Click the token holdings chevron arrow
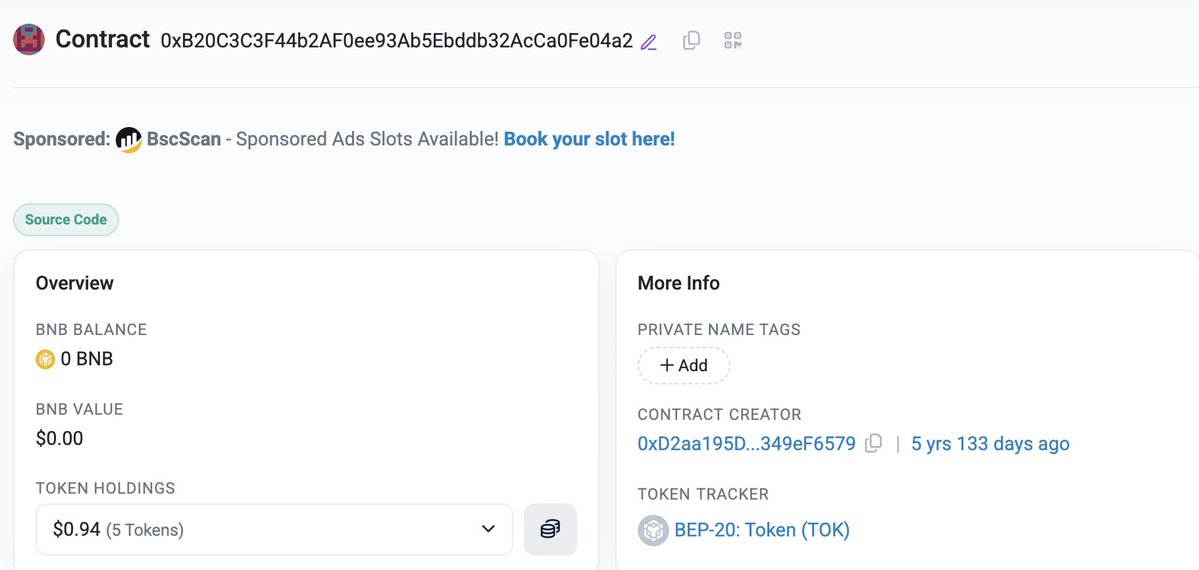The height and width of the screenshot is (570, 1199). click(x=488, y=529)
